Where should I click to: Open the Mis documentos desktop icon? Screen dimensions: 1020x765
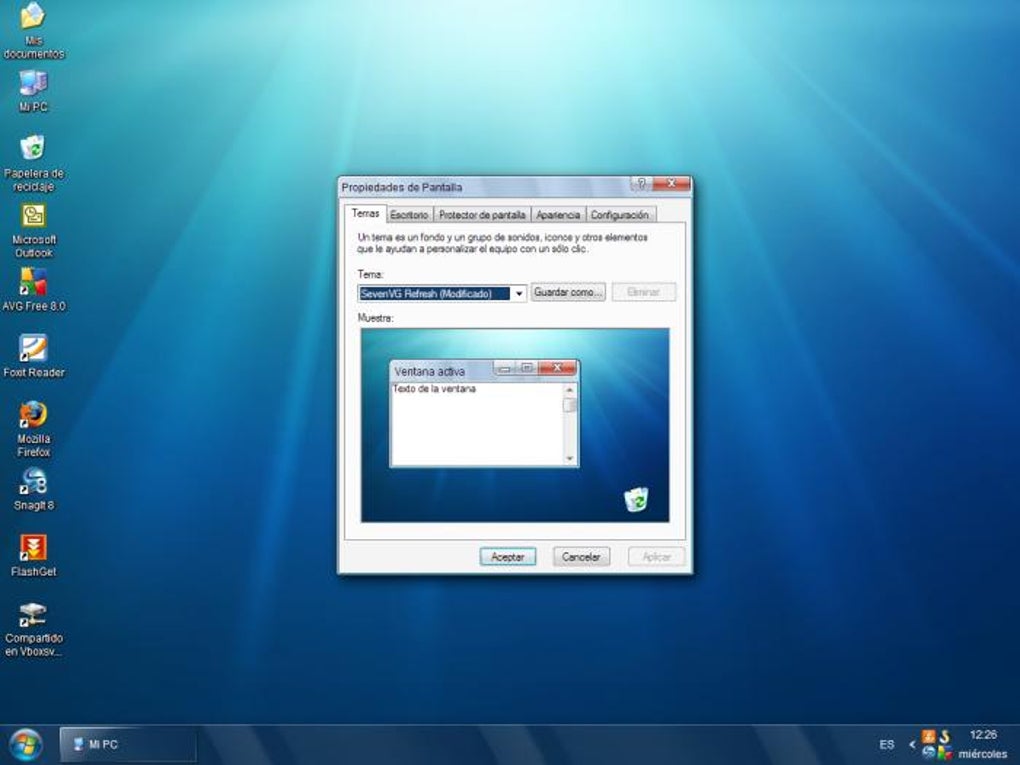click(33, 31)
